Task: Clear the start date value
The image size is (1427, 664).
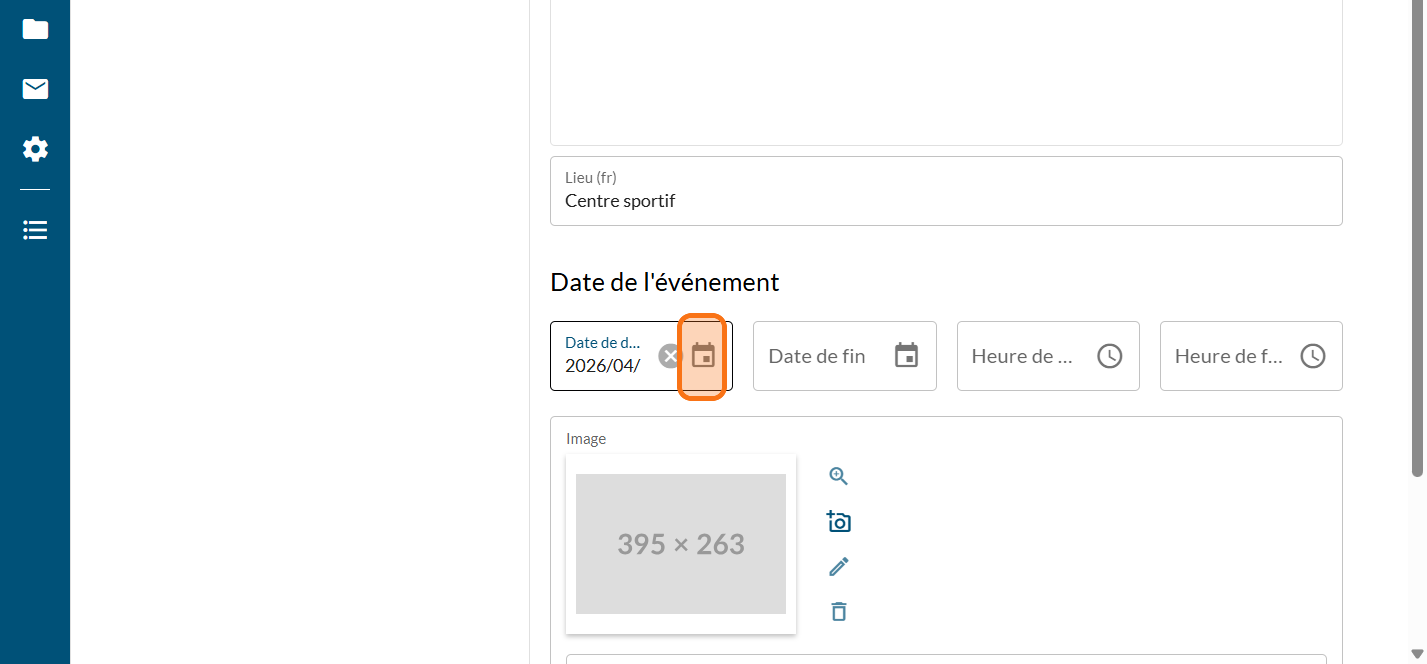Action: [669, 356]
